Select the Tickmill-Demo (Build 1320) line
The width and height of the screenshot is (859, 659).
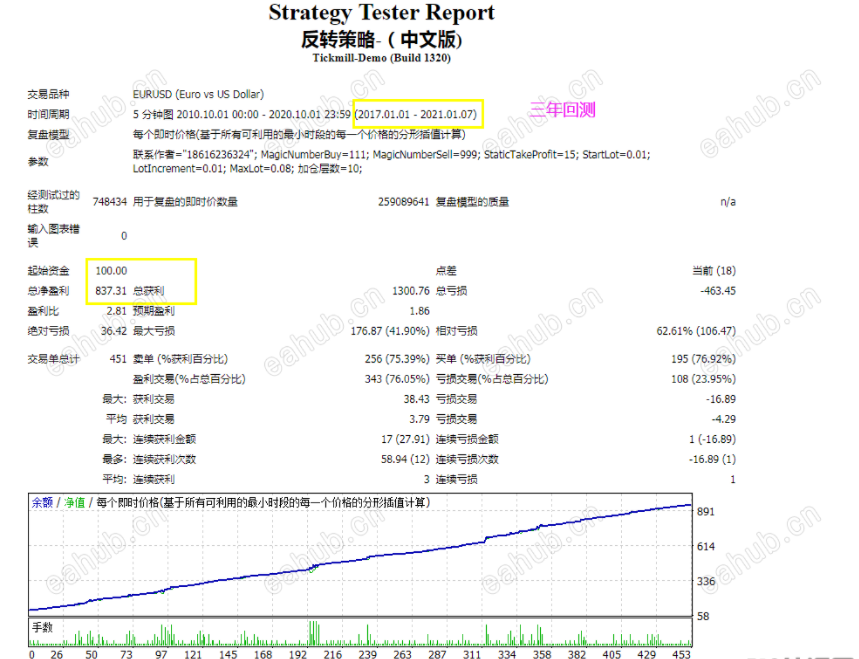click(381, 58)
